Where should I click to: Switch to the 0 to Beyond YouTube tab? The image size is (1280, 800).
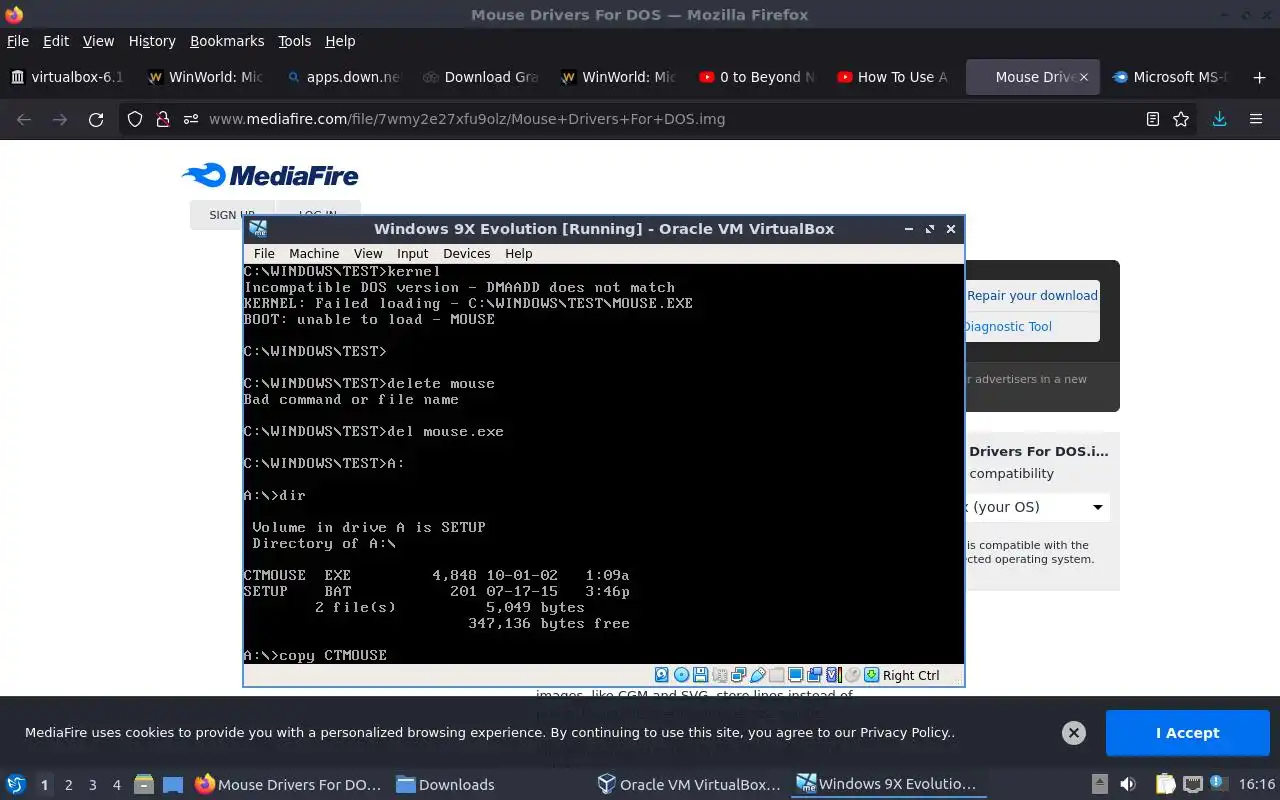757,77
